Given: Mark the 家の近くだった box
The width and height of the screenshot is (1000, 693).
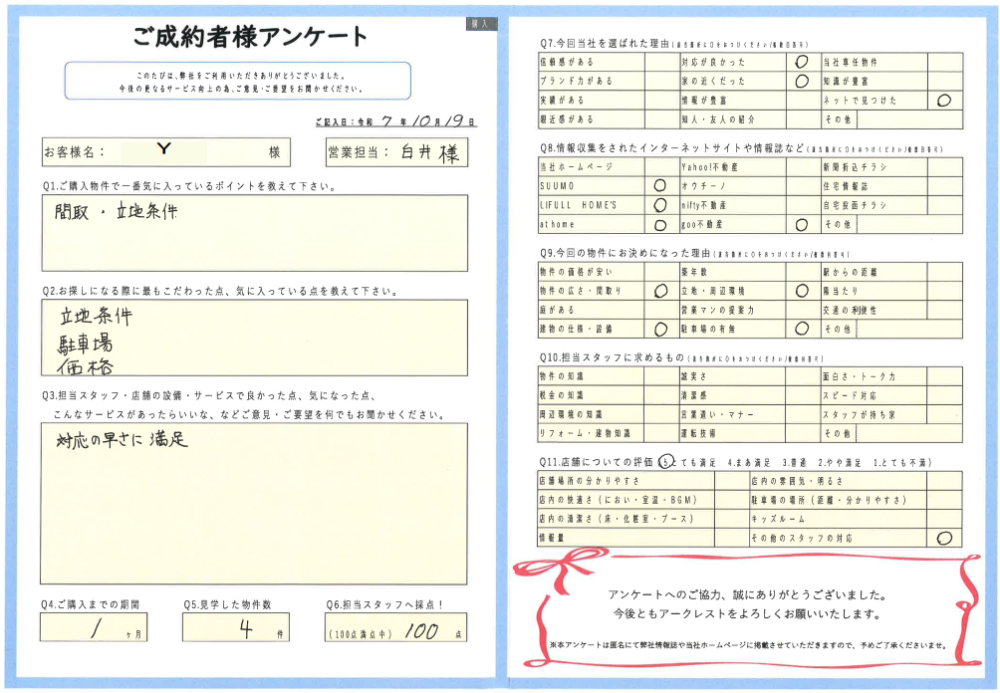Looking at the screenshot, I should (x=801, y=81).
